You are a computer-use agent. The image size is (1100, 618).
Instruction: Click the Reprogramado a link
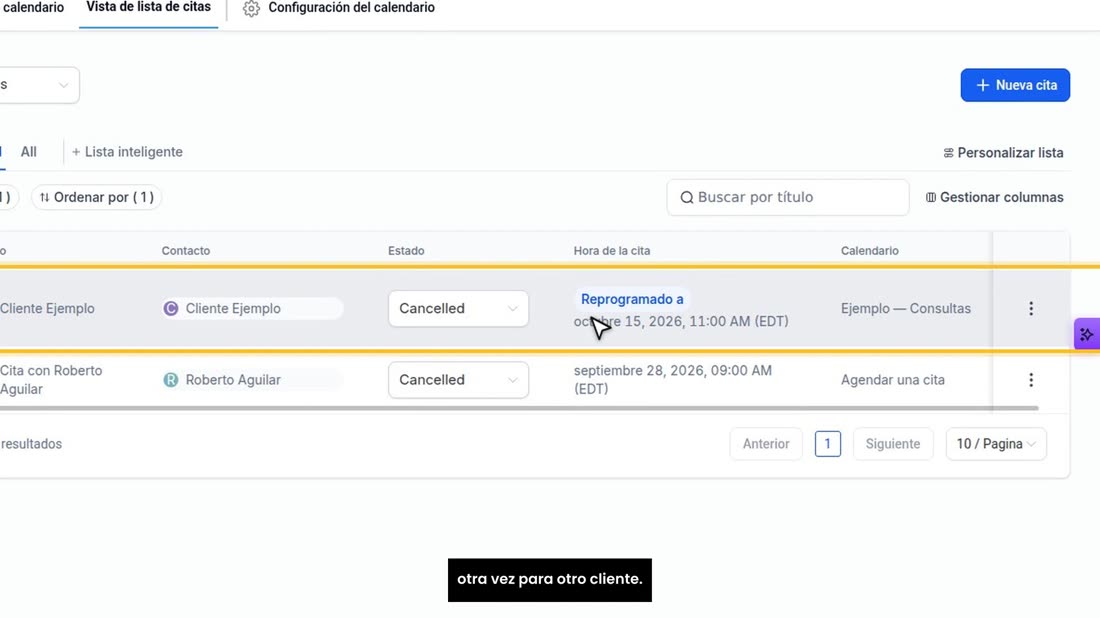[632, 300]
